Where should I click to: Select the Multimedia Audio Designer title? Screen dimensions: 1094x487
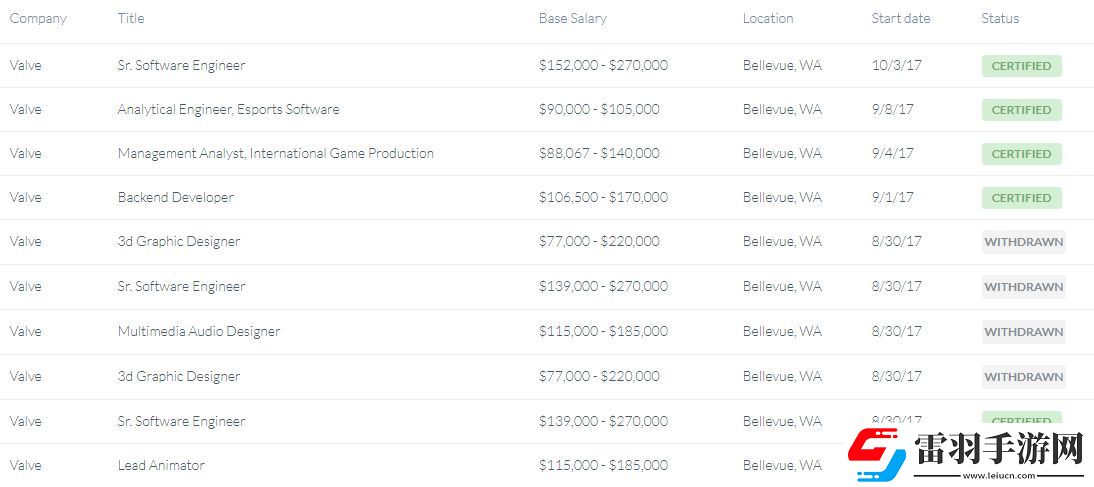[198, 332]
